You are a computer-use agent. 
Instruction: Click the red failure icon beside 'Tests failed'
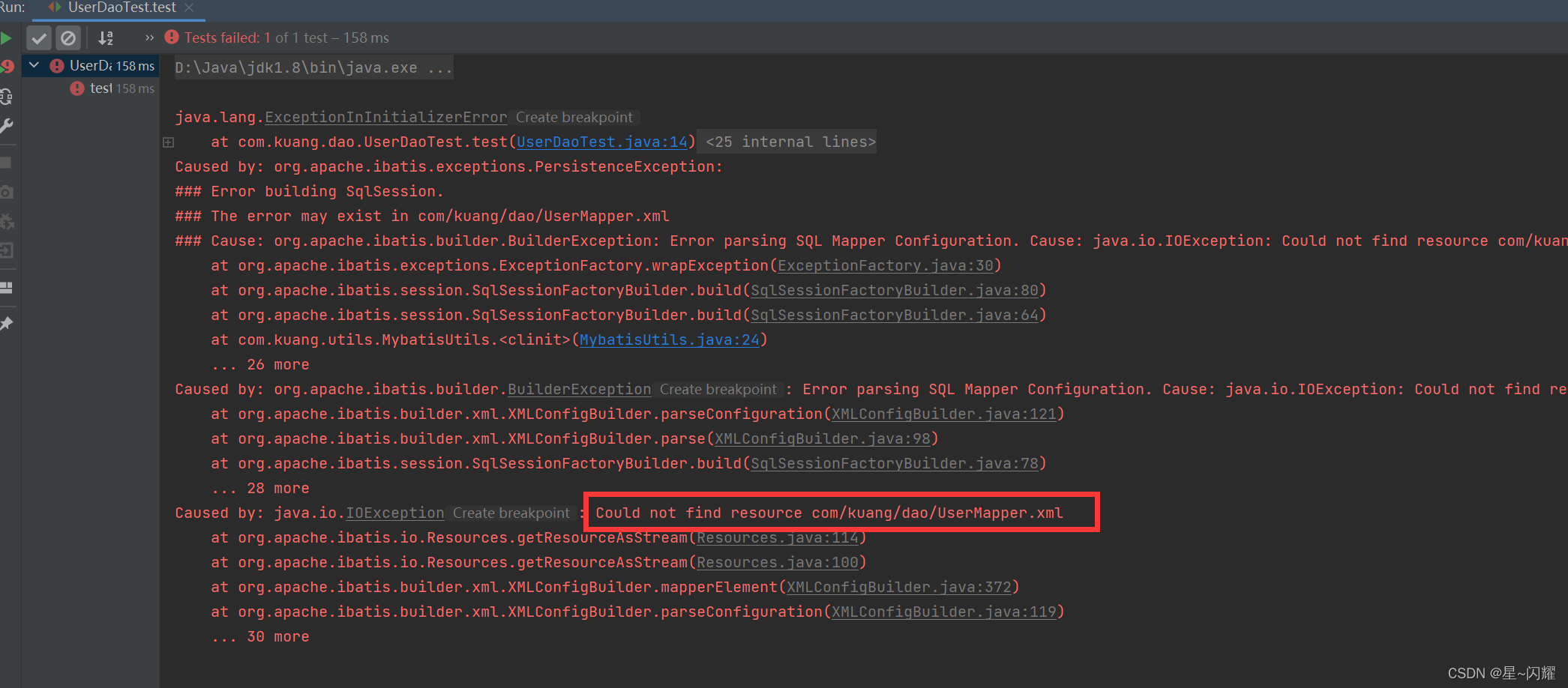click(172, 37)
